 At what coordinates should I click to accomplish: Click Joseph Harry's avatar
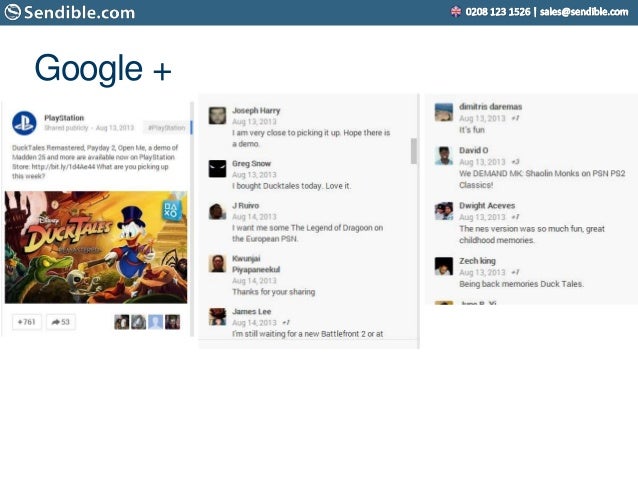[217, 116]
